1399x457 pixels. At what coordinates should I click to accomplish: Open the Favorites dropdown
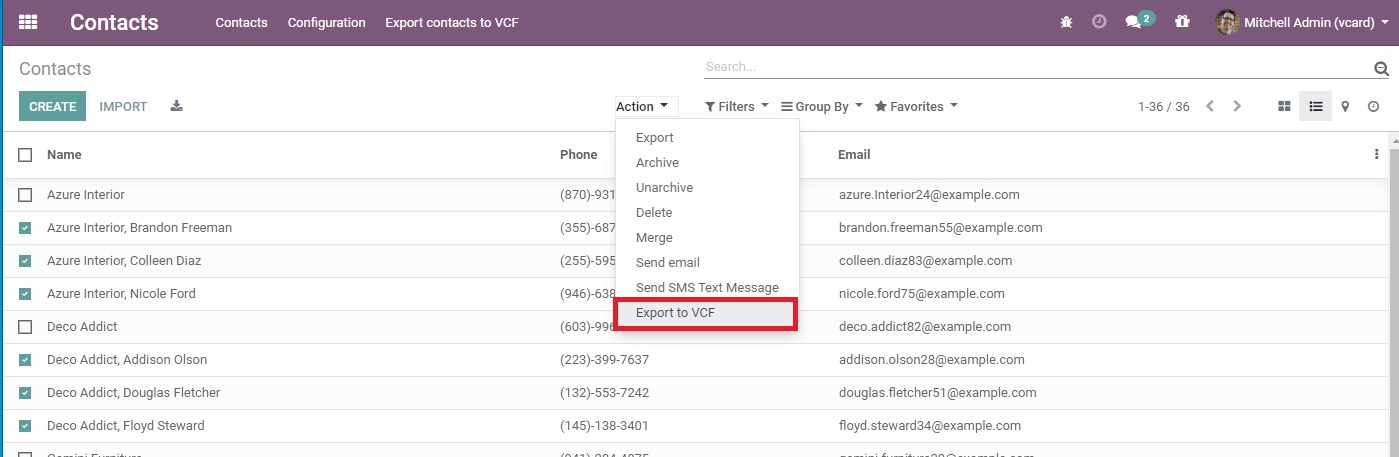click(916, 106)
